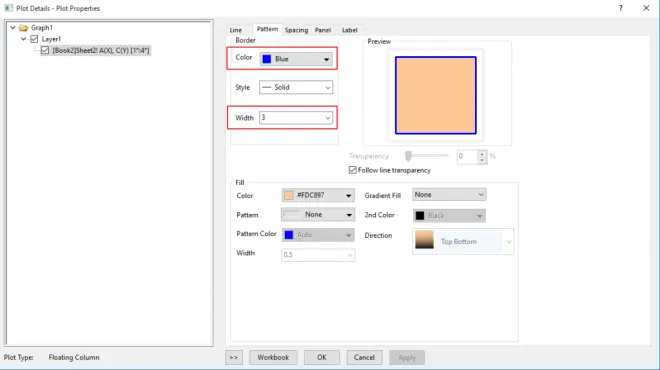Click the >> expand panel button
This screenshot has height=370, width=660.
coord(234,357)
